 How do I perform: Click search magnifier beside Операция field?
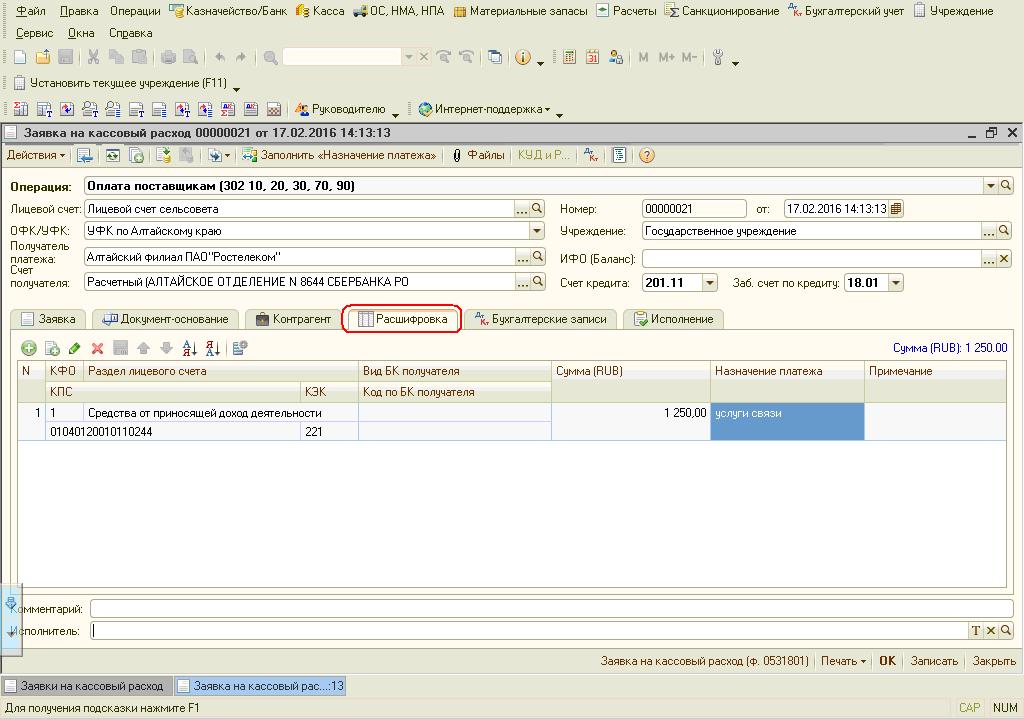[1006, 186]
